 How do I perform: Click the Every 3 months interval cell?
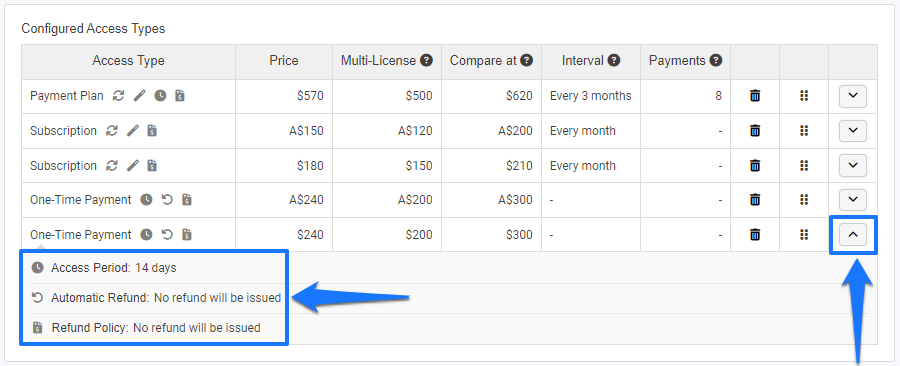pos(591,96)
